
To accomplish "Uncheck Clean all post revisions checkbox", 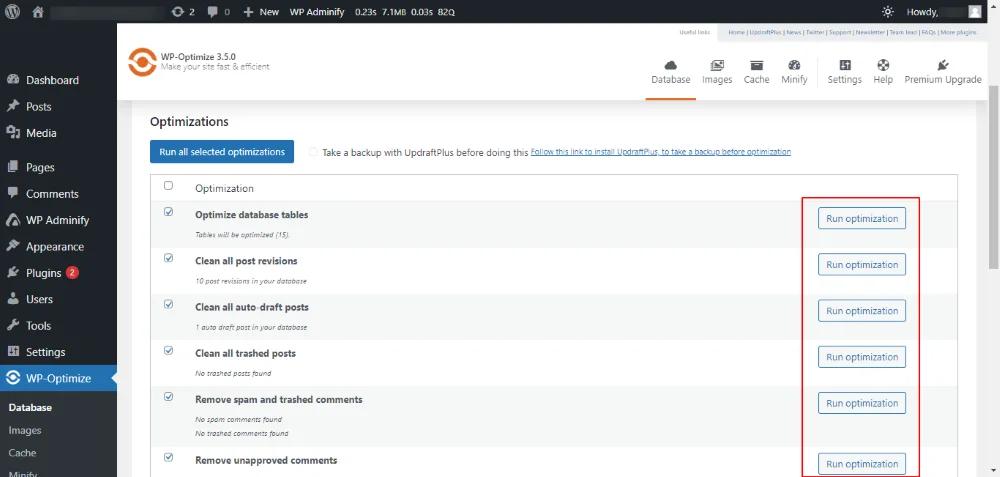I will click(168, 258).
